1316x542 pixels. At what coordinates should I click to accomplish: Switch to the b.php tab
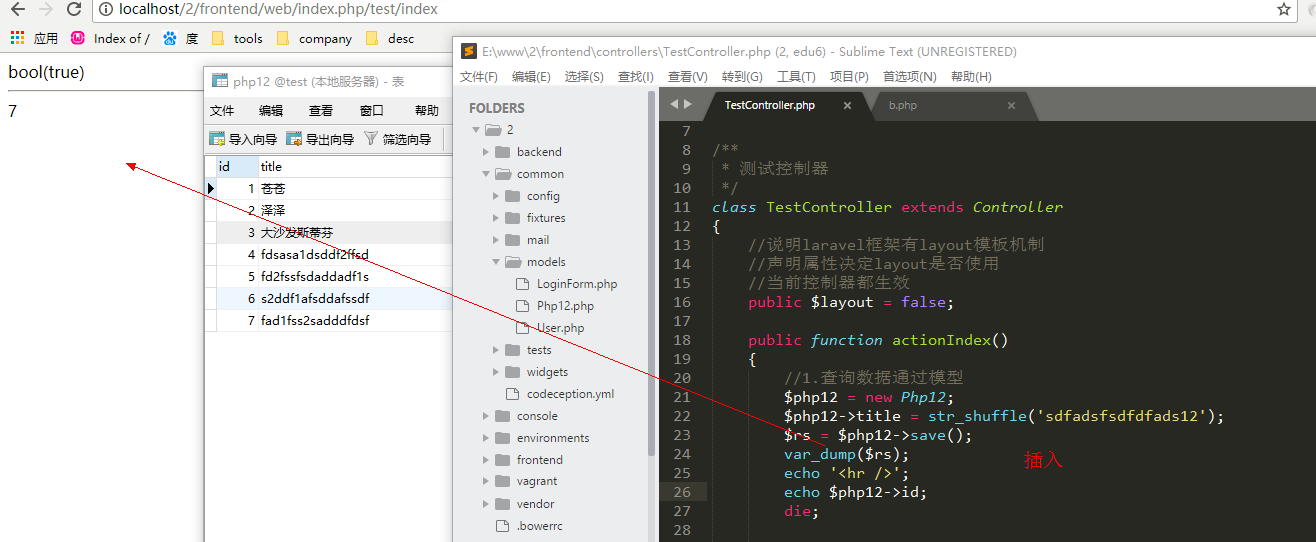(903, 105)
